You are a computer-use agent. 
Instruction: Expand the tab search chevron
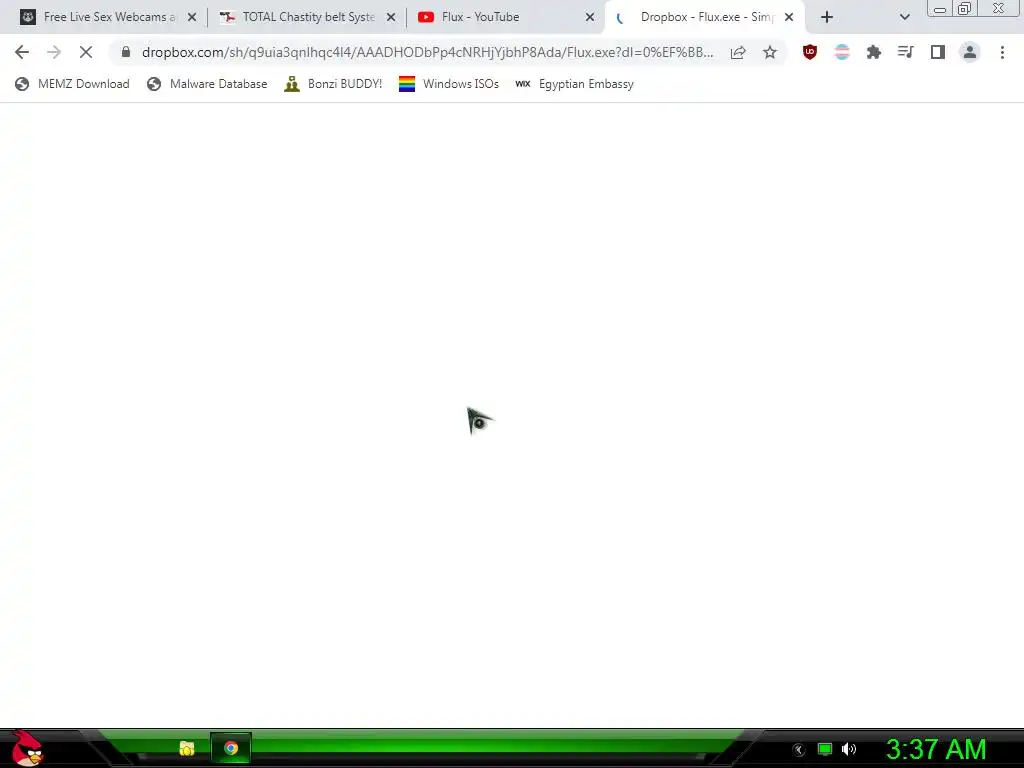pos(904,18)
